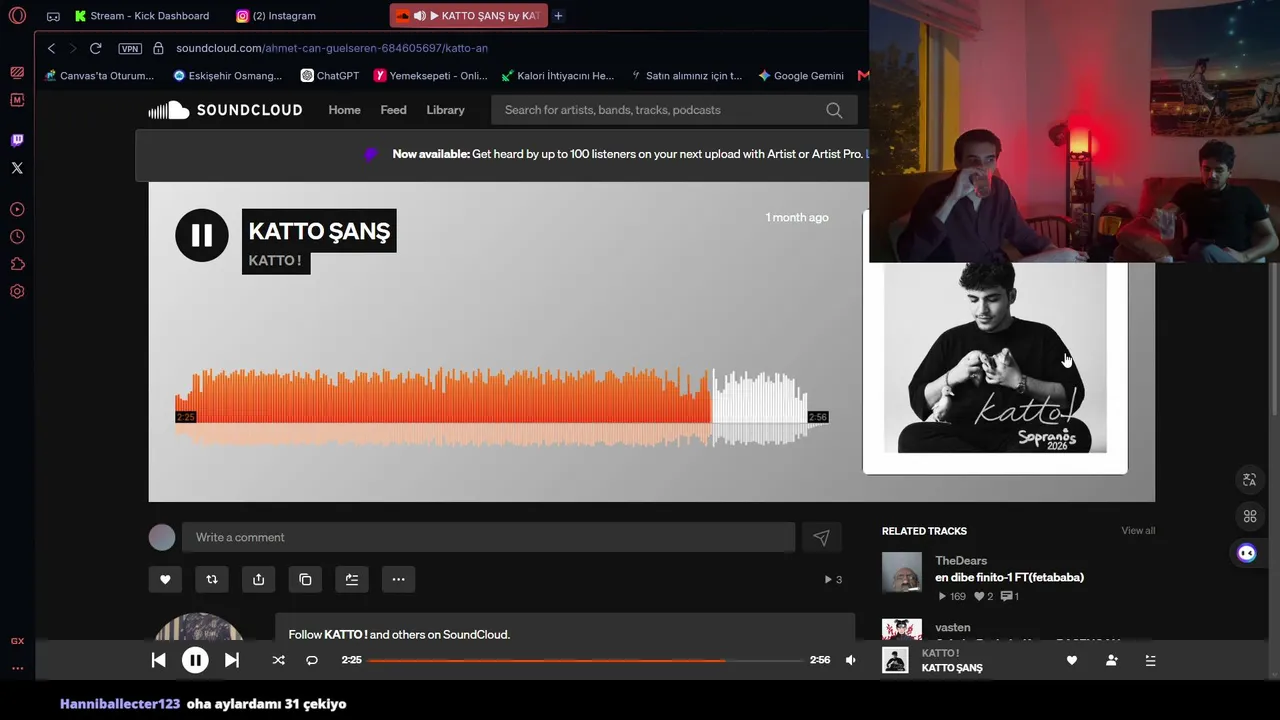Open the Opera GX main menu

(x=17, y=16)
